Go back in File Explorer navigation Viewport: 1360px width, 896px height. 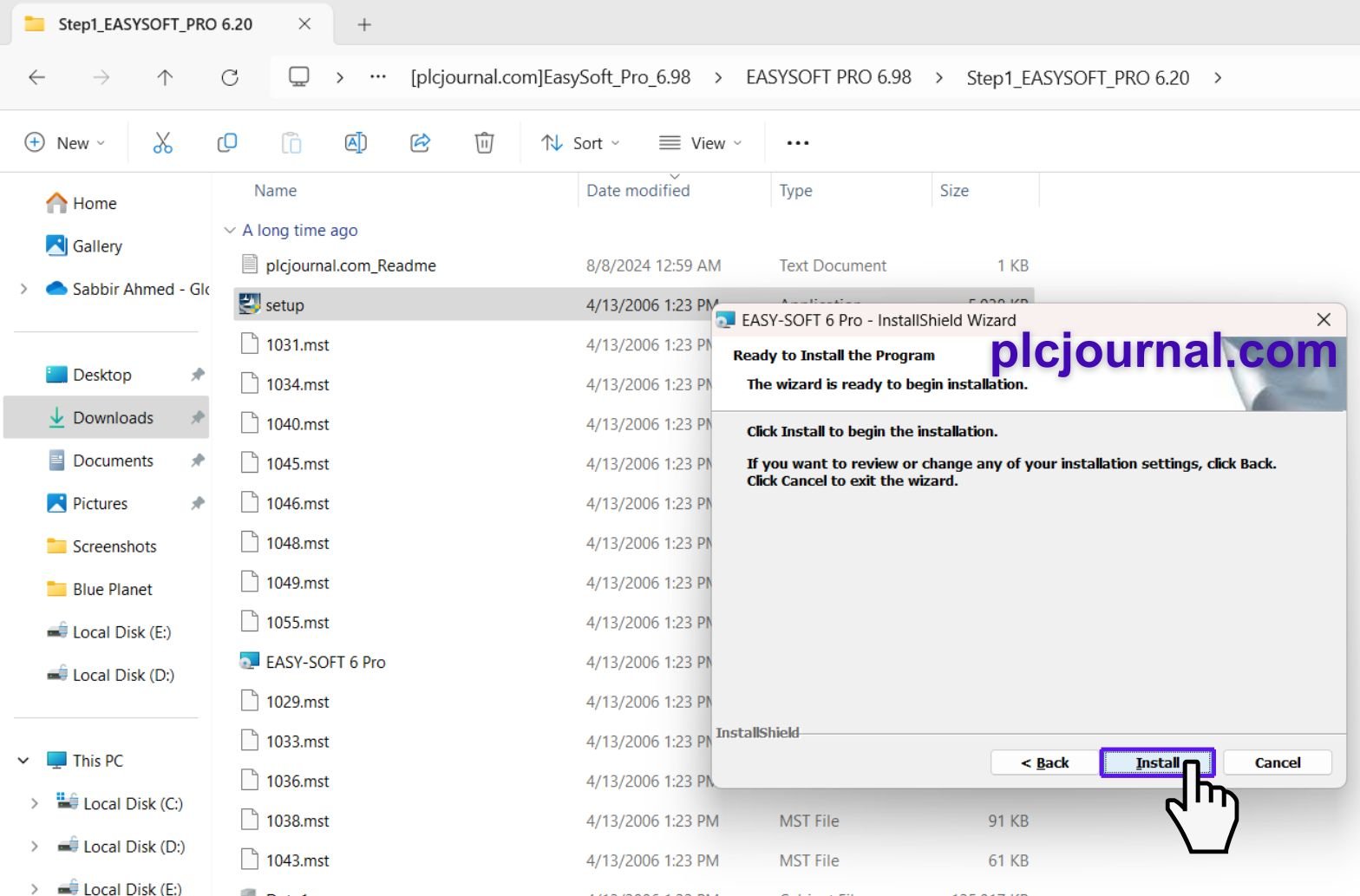pos(36,77)
